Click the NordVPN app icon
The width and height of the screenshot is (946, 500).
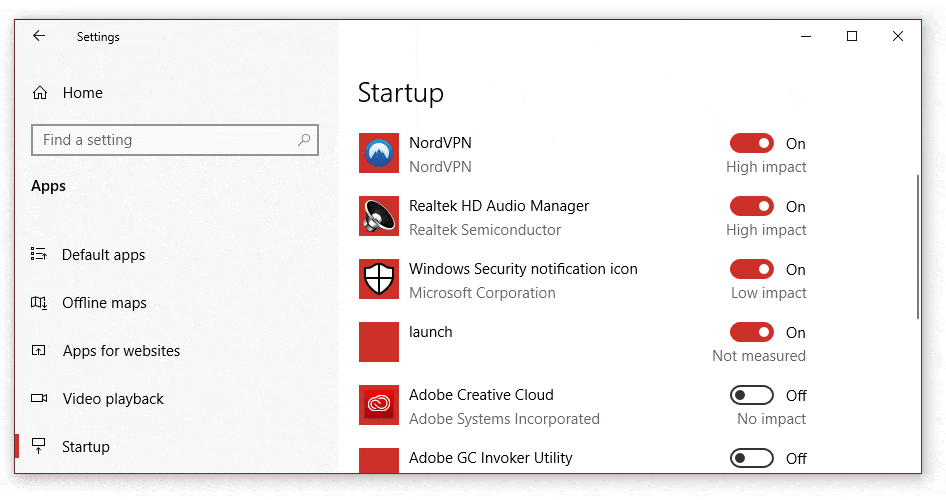click(x=379, y=153)
